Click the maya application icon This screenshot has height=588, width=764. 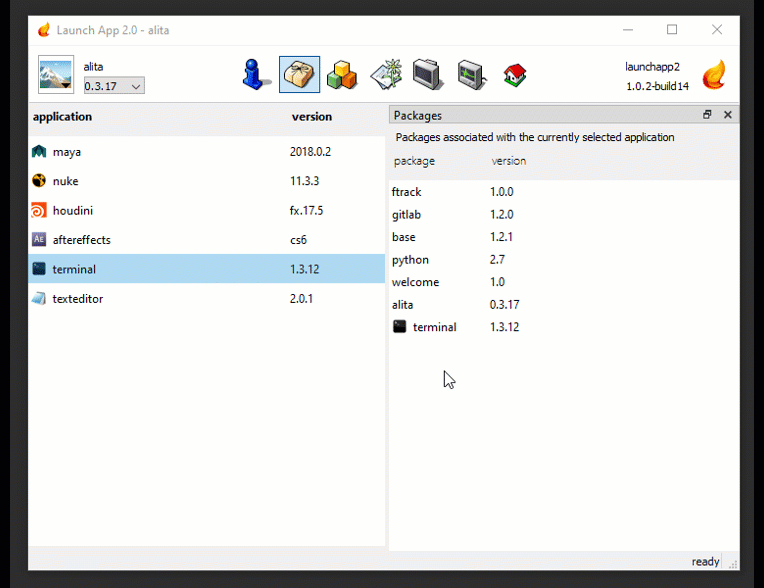[x=39, y=152]
